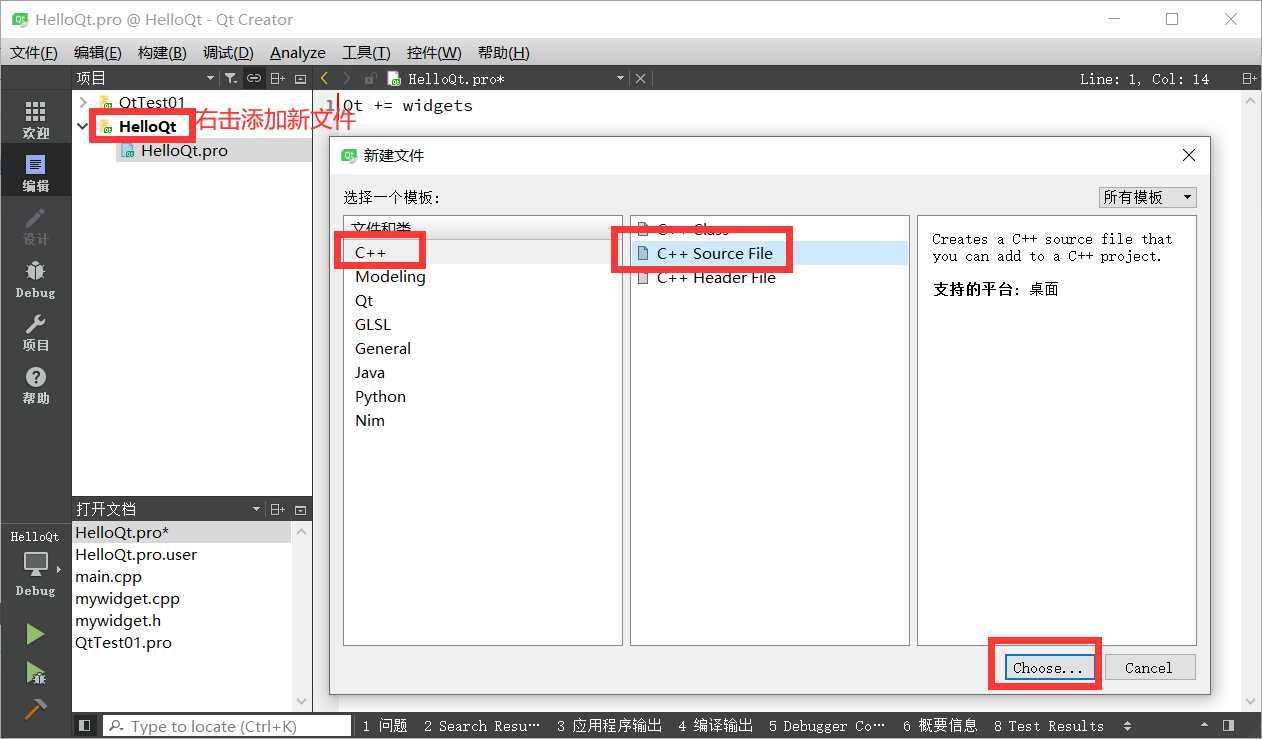
Task: Go back in editor history
Action: click(324, 78)
